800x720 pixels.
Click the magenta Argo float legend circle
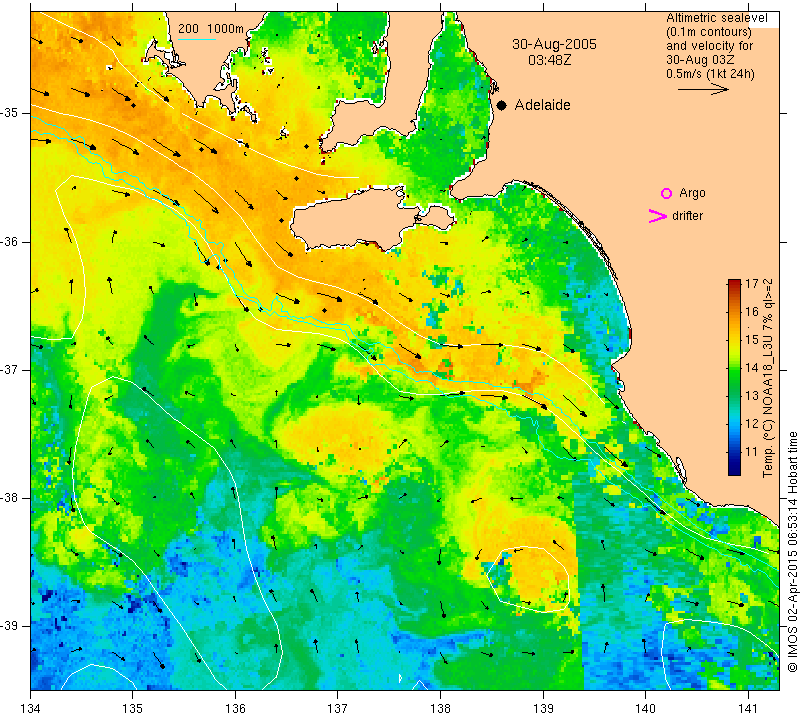pyautogui.click(x=666, y=193)
